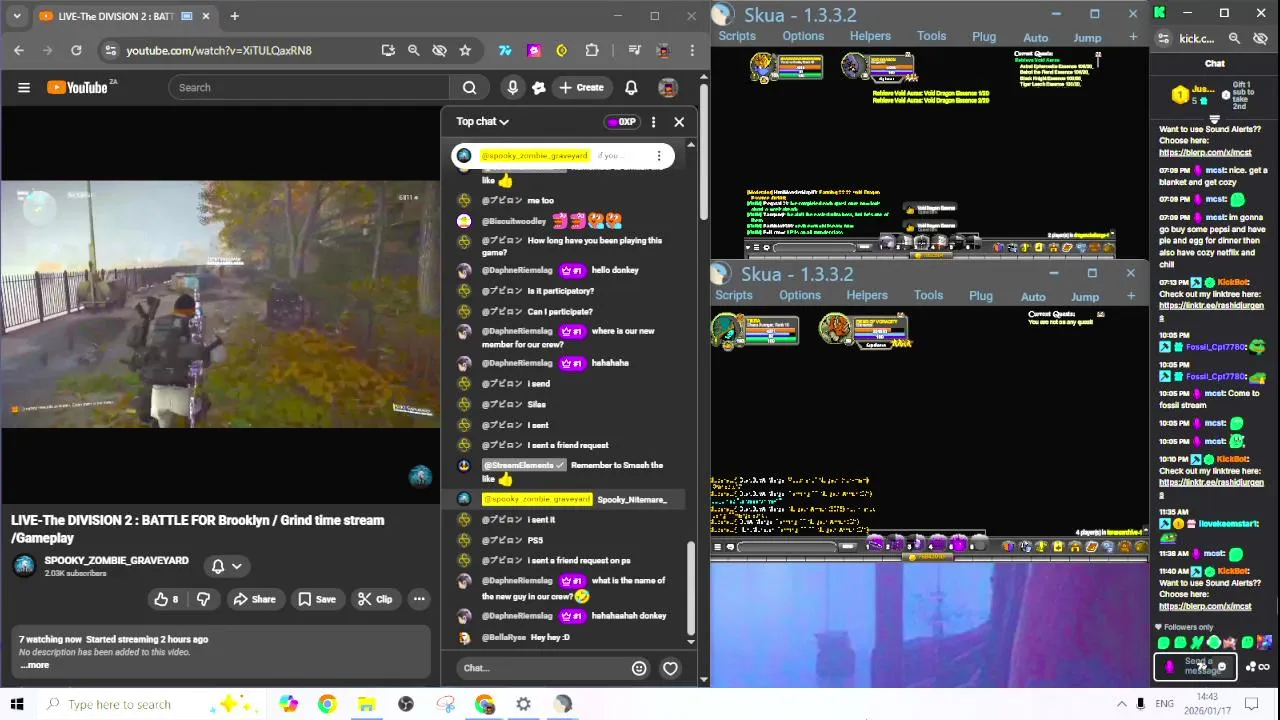Click the Create button on YouTube
The image size is (1280, 720).
pos(582,88)
